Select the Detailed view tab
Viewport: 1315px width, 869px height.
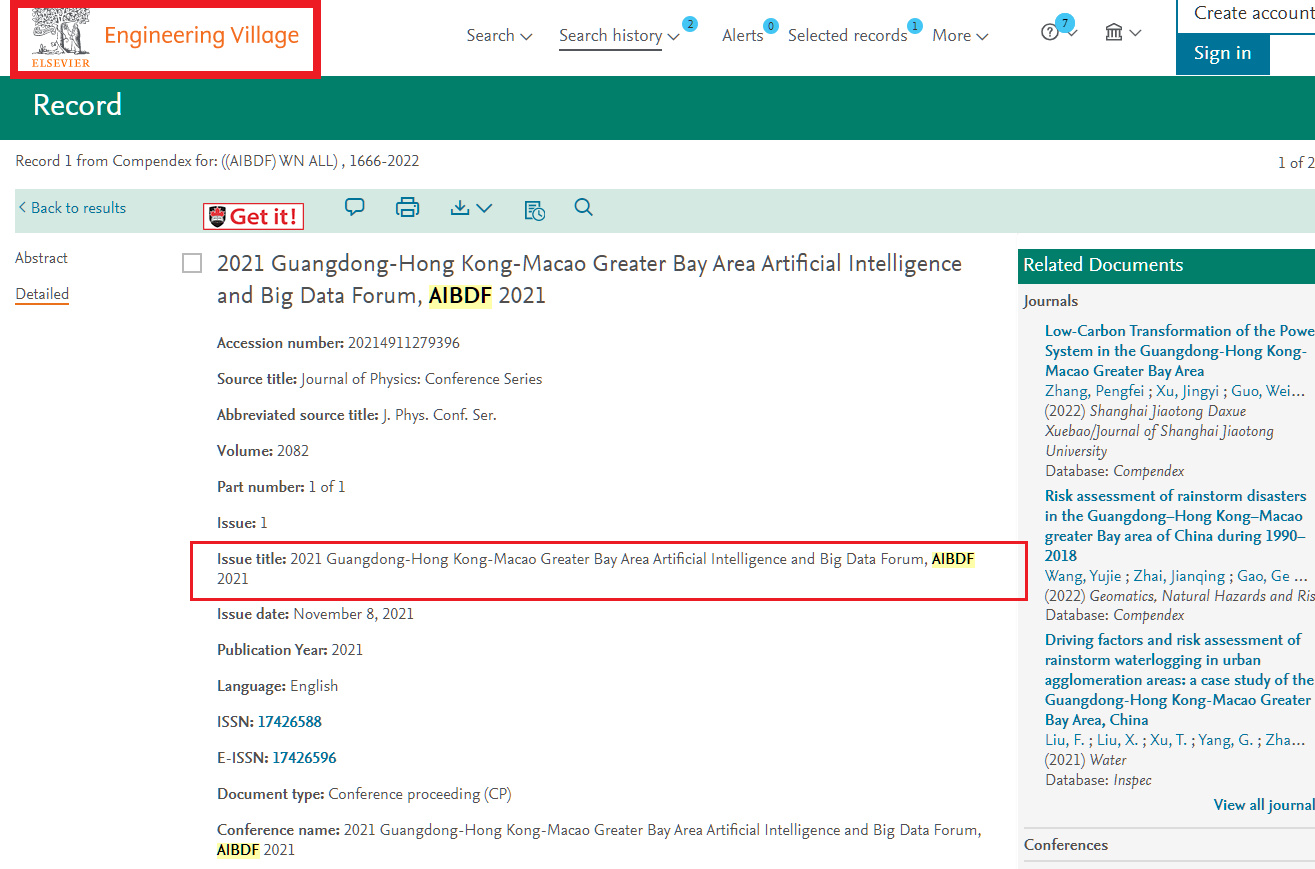click(42, 294)
